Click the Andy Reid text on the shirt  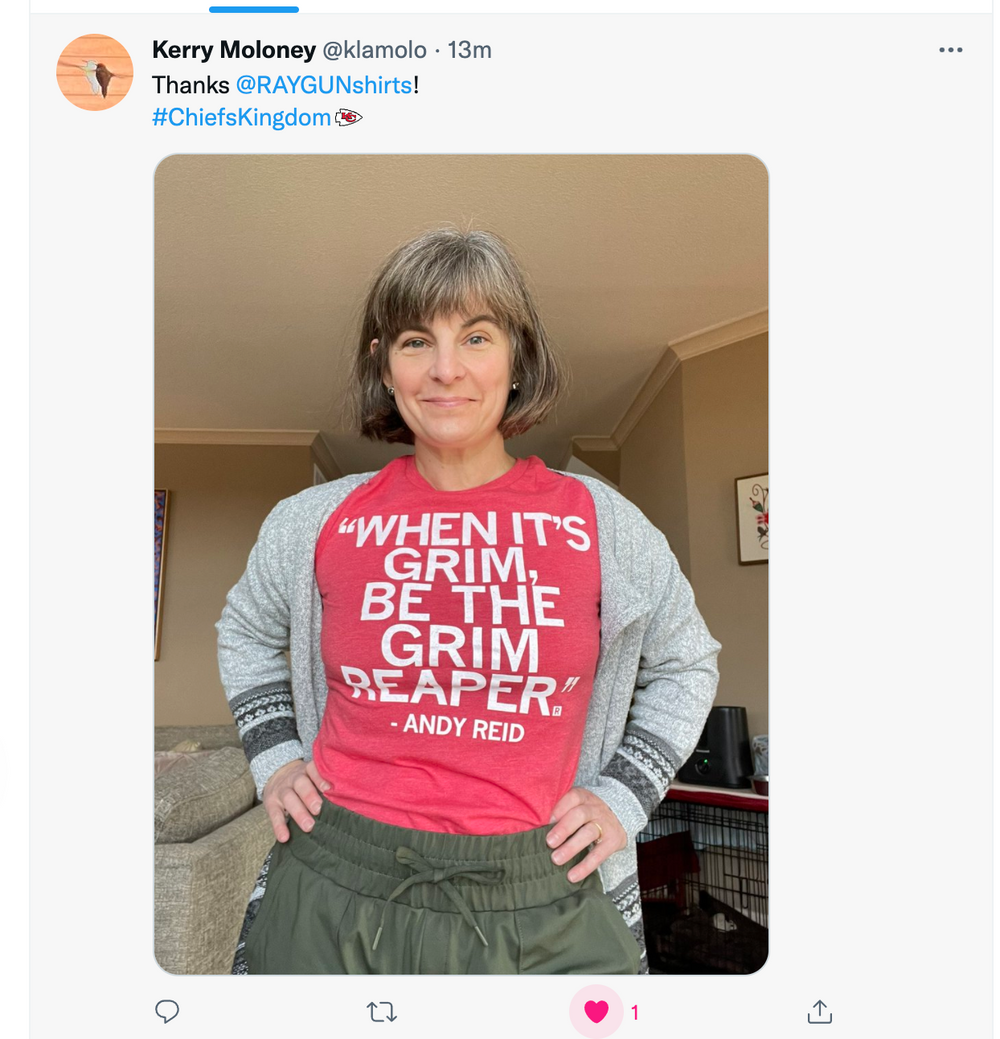pyautogui.click(x=464, y=727)
